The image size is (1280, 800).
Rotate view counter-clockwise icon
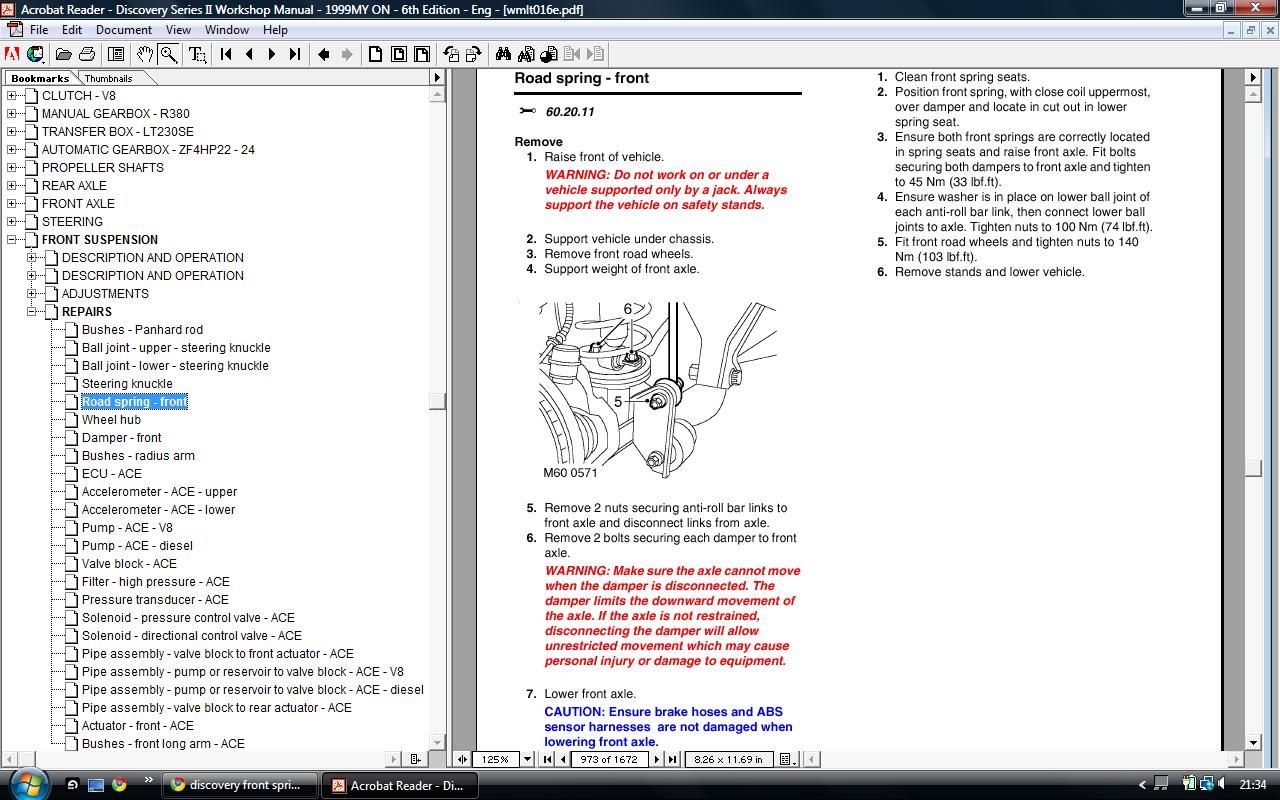coord(451,54)
